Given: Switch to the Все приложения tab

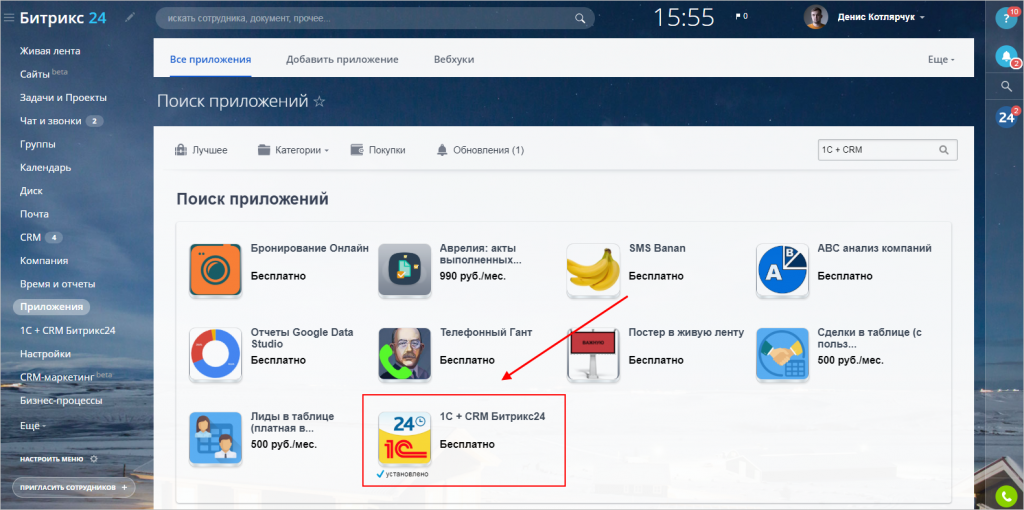Looking at the screenshot, I should click(211, 59).
